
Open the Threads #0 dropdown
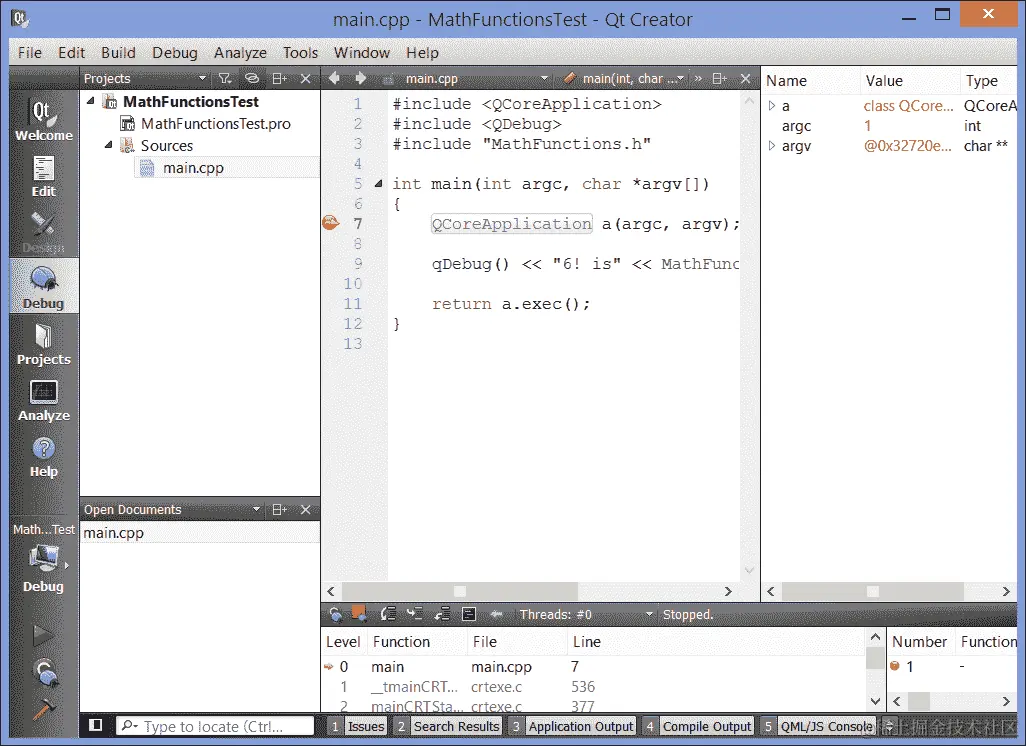tap(649, 614)
